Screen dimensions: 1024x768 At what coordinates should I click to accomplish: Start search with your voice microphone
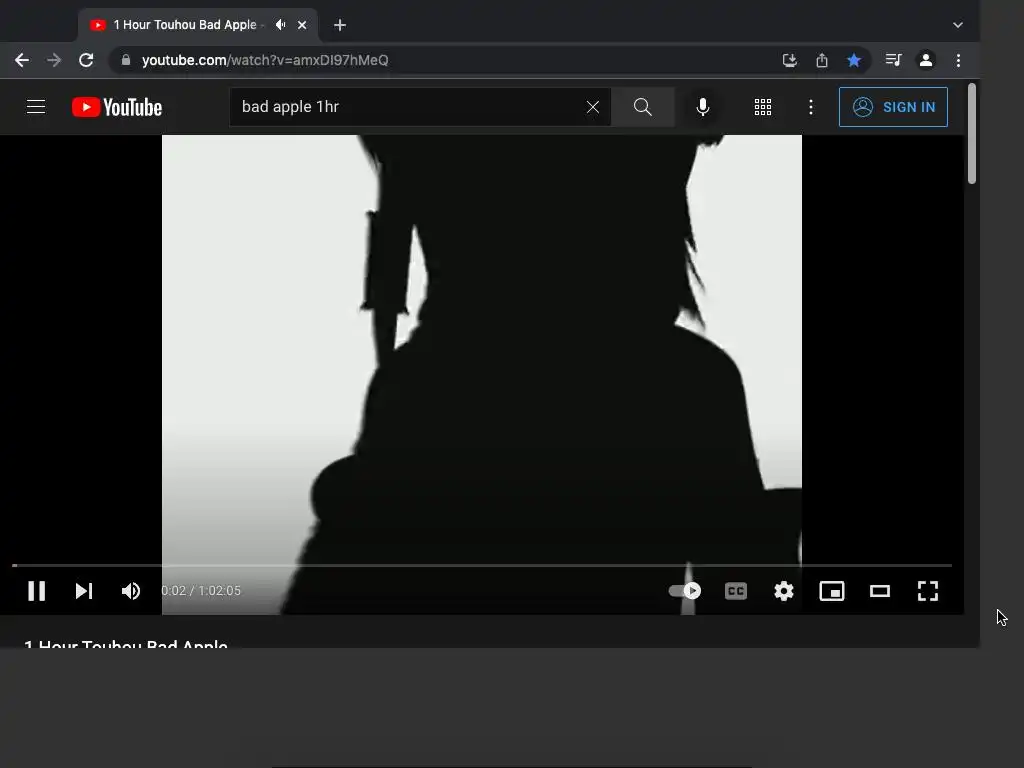click(703, 107)
